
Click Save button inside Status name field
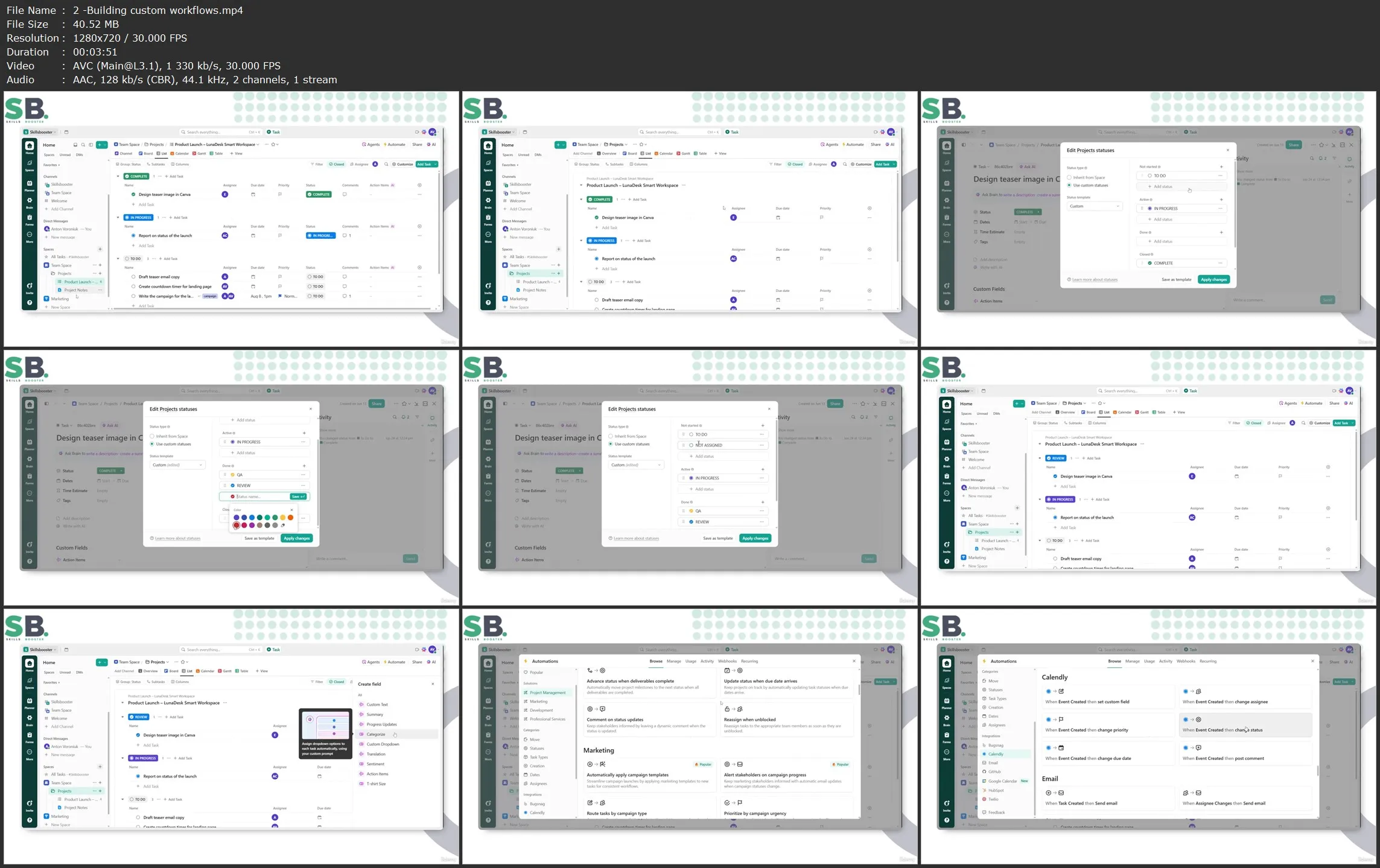(299, 496)
